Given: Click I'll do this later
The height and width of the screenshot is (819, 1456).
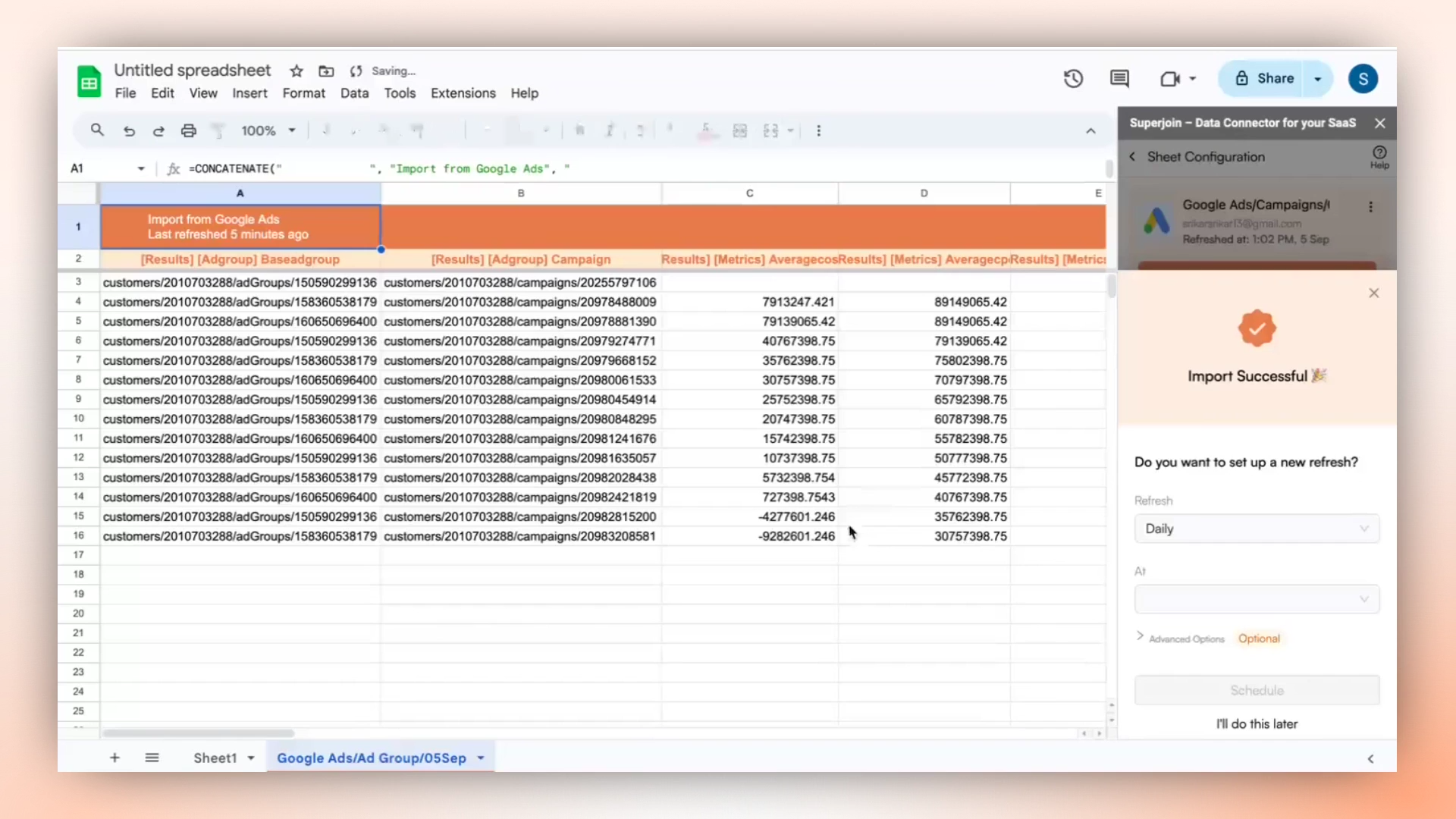Looking at the screenshot, I should (1257, 724).
